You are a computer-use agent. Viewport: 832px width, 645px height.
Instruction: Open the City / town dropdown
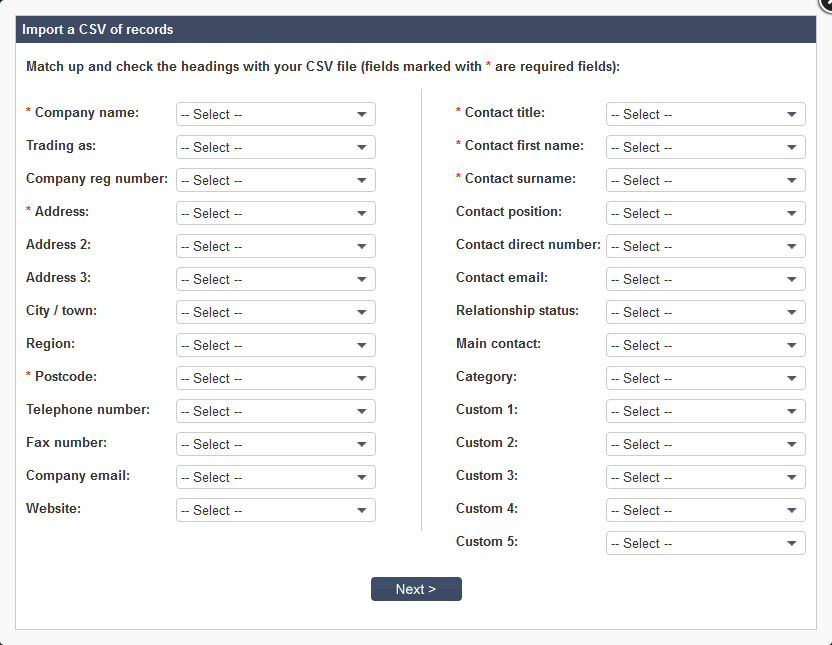click(x=275, y=312)
